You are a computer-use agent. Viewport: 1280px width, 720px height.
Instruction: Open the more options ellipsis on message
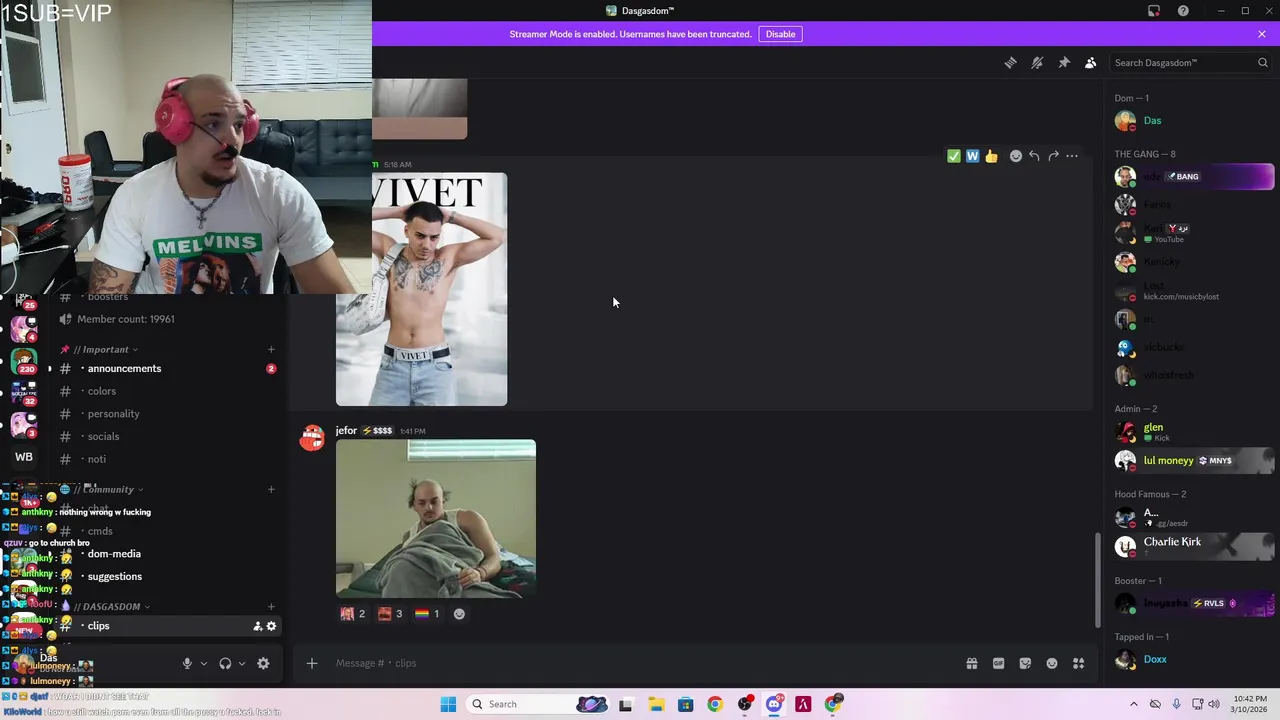point(1072,156)
